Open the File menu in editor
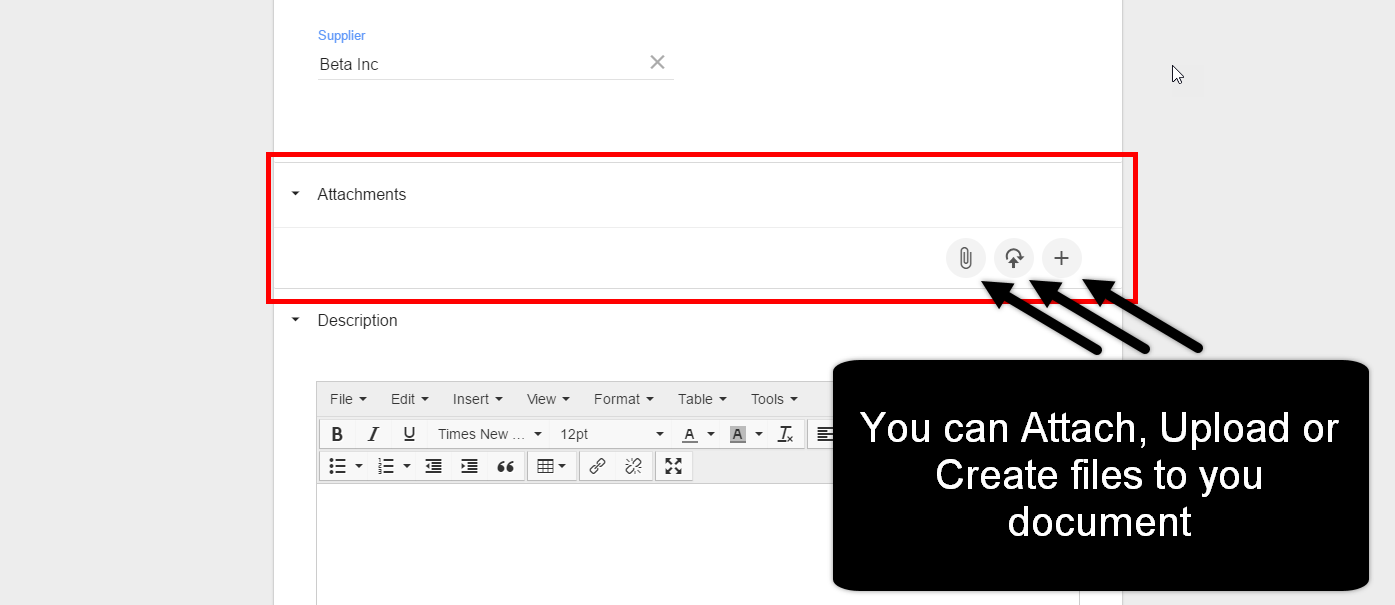 [348, 399]
